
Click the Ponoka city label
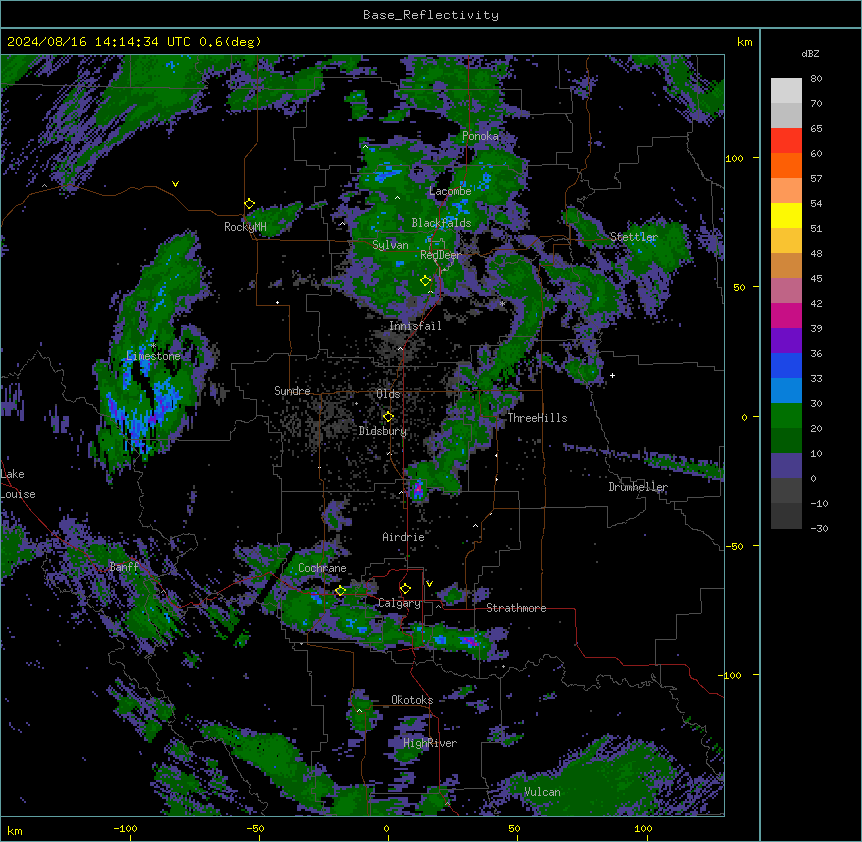point(480,136)
